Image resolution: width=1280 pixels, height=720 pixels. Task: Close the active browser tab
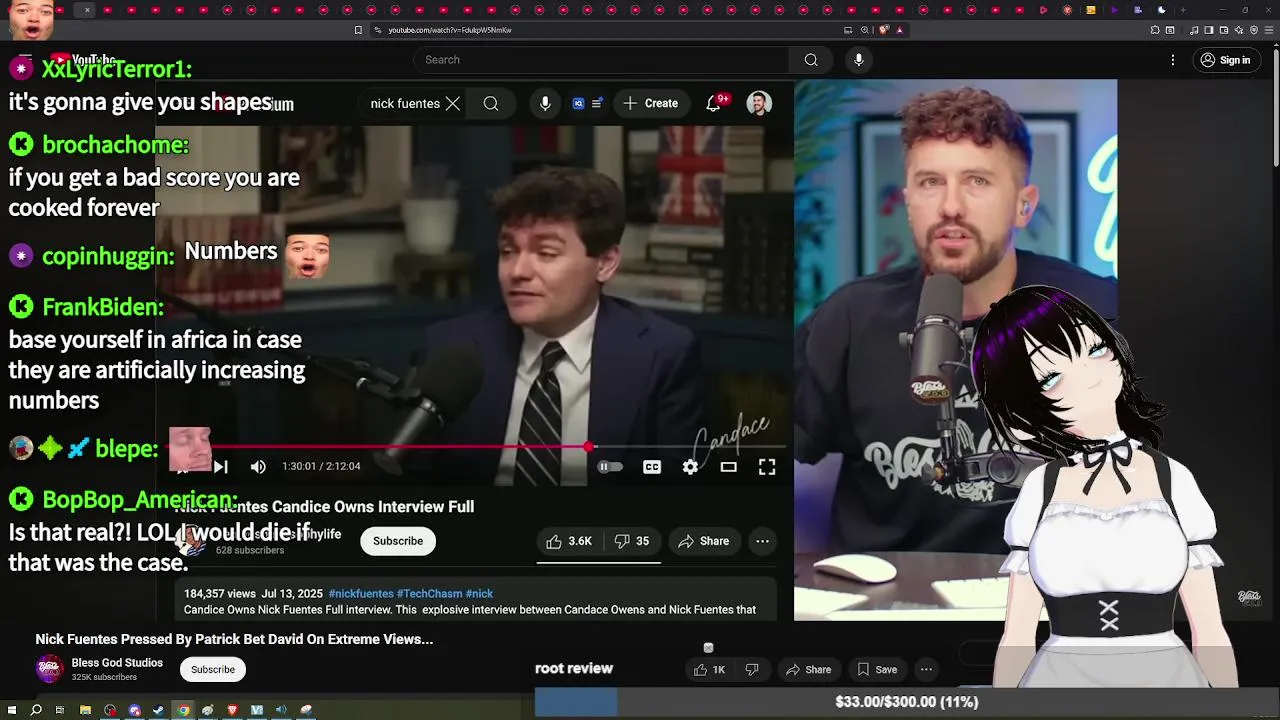pyautogui.click(x=87, y=10)
